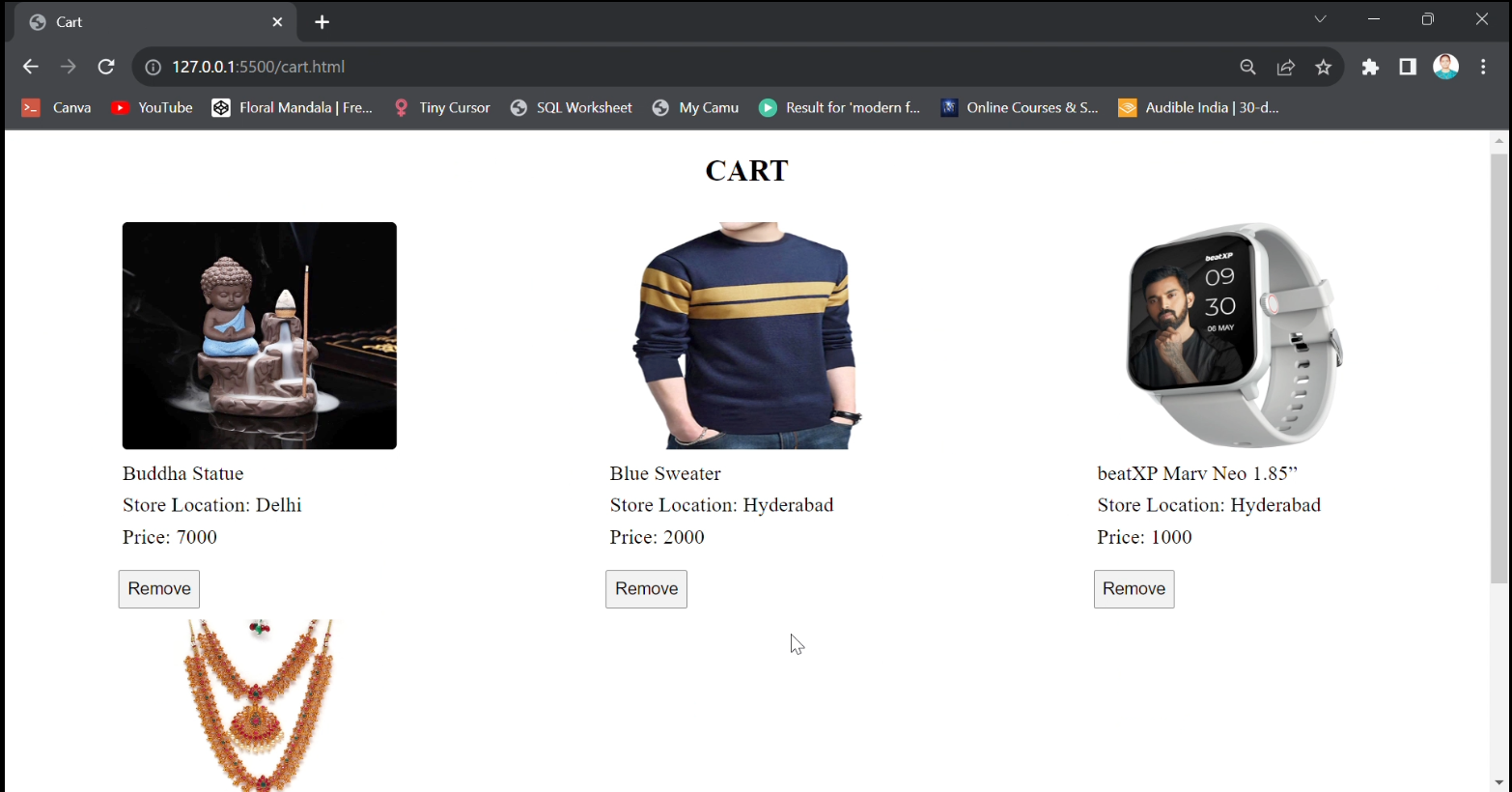Click the back navigation arrow
Viewport: 1512px width, 792px height.
point(30,67)
